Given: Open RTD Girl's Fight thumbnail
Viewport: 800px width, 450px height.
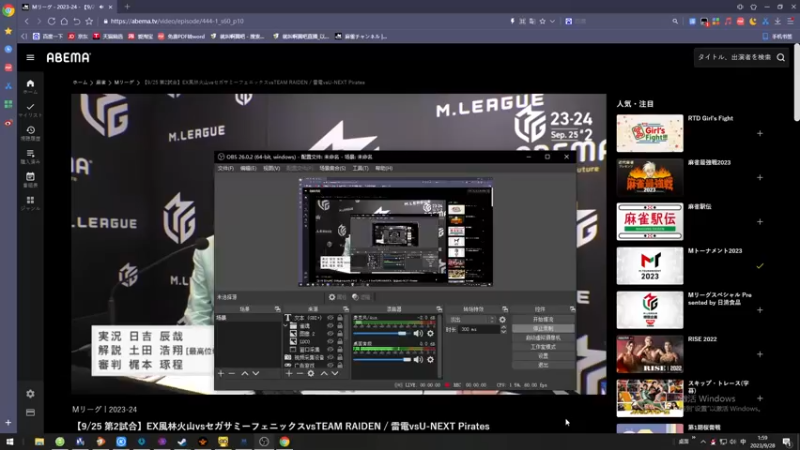Looking at the screenshot, I should tap(649, 133).
